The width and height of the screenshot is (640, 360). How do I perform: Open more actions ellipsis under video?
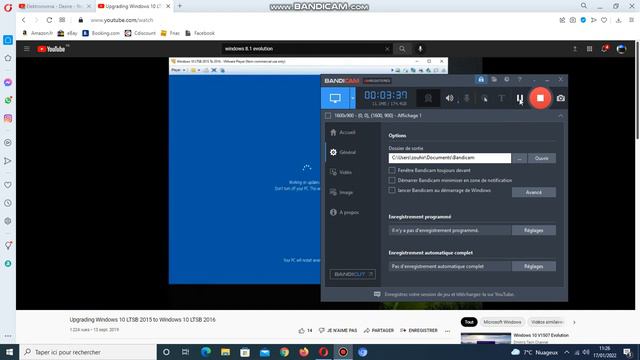click(447, 331)
